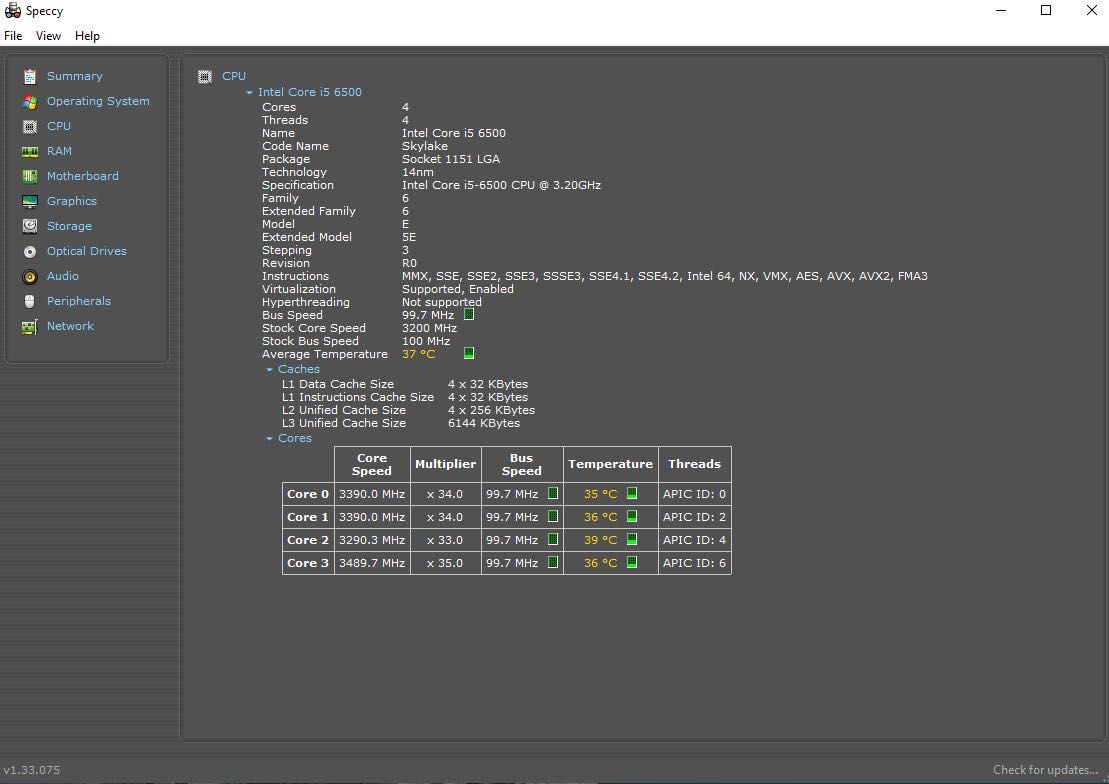
Task: Collapse the Caches section arrow
Action: click(x=269, y=370)
